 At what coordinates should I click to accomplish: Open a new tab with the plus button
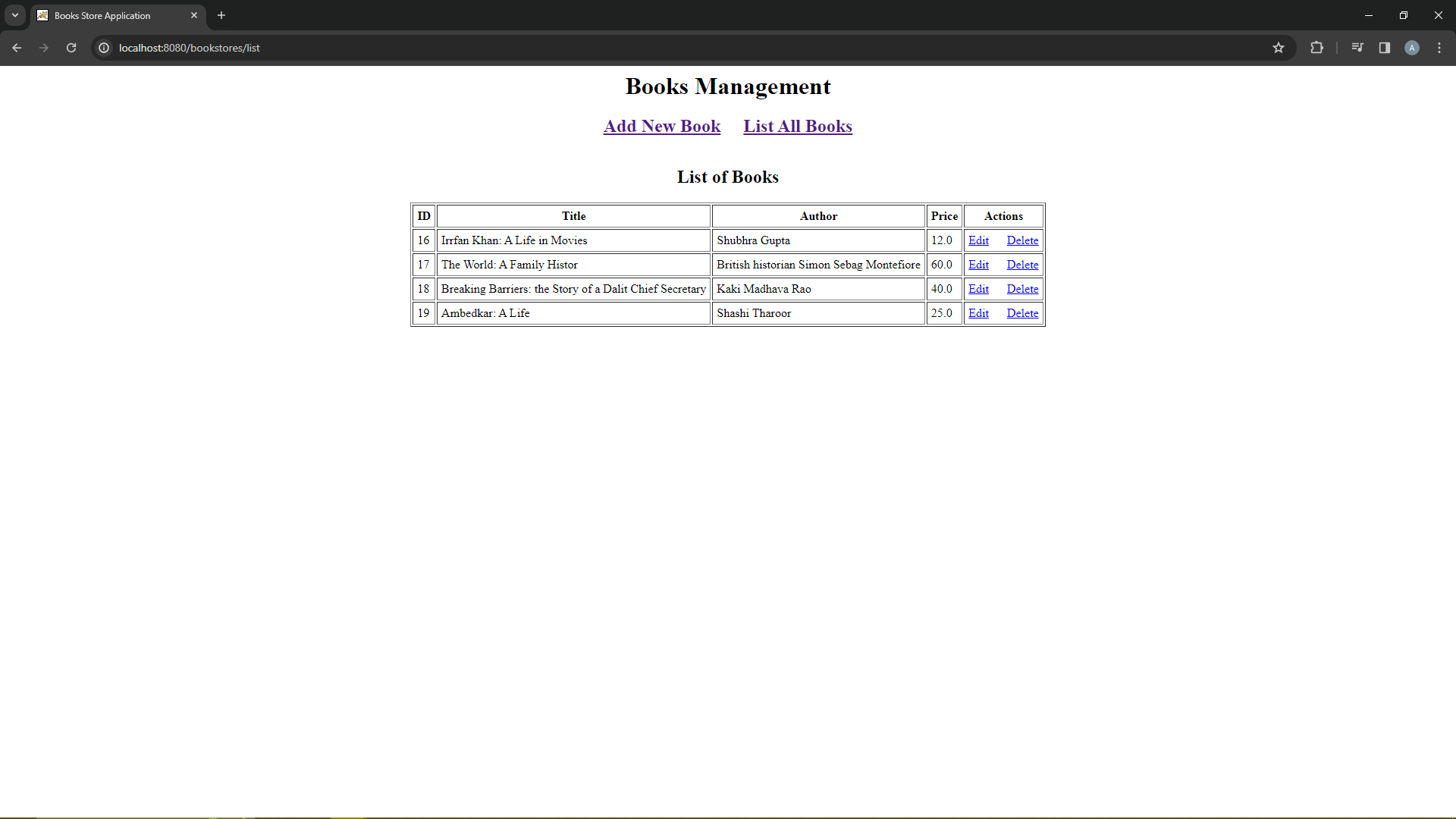click(221, 15)
